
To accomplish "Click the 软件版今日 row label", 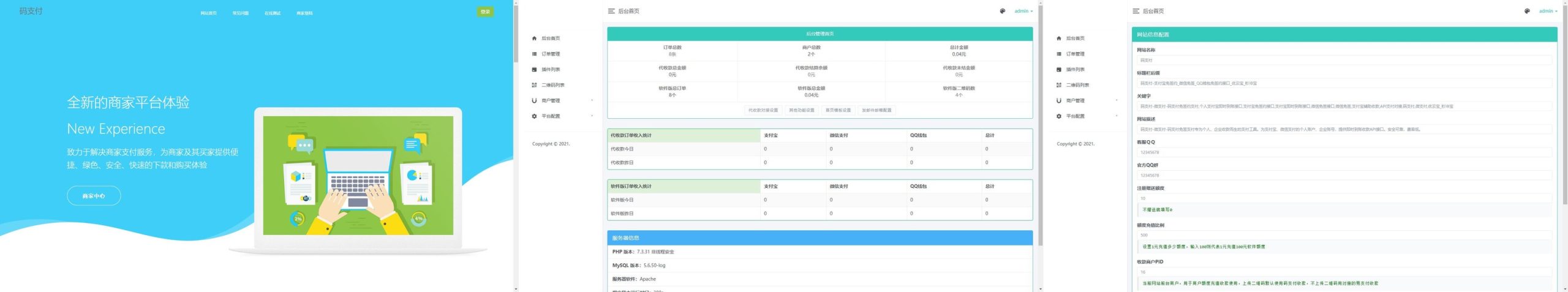I will point(622,200).
